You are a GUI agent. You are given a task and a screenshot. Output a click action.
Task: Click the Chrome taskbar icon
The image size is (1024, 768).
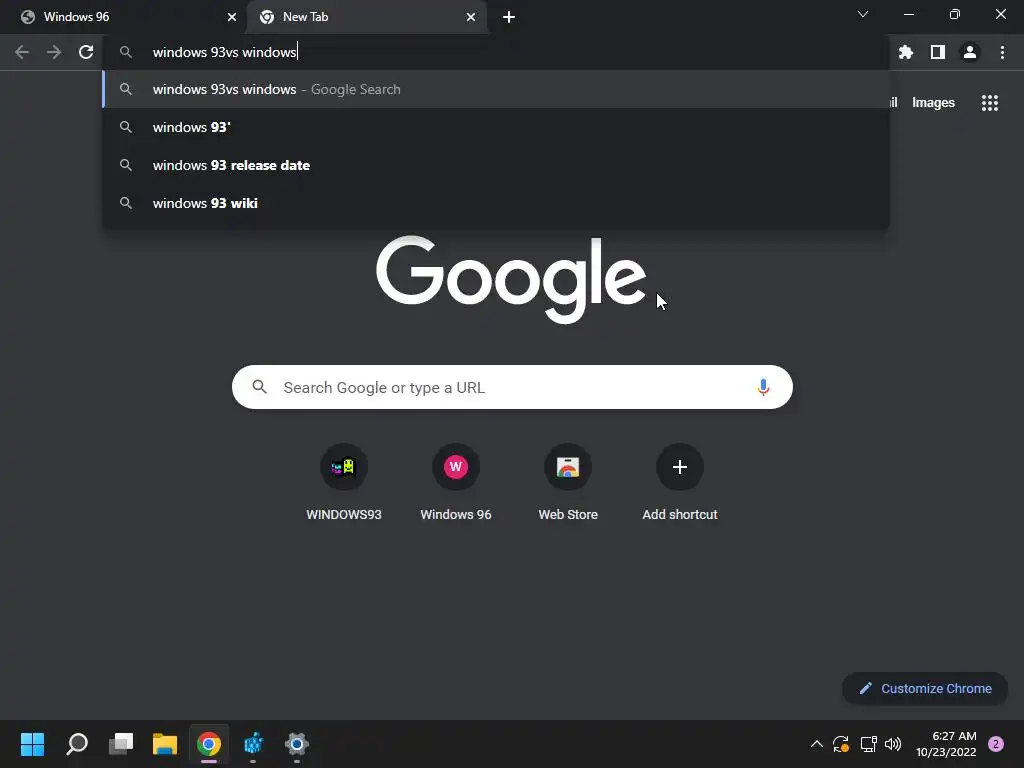pyautogui.click(x=209, y=744)
